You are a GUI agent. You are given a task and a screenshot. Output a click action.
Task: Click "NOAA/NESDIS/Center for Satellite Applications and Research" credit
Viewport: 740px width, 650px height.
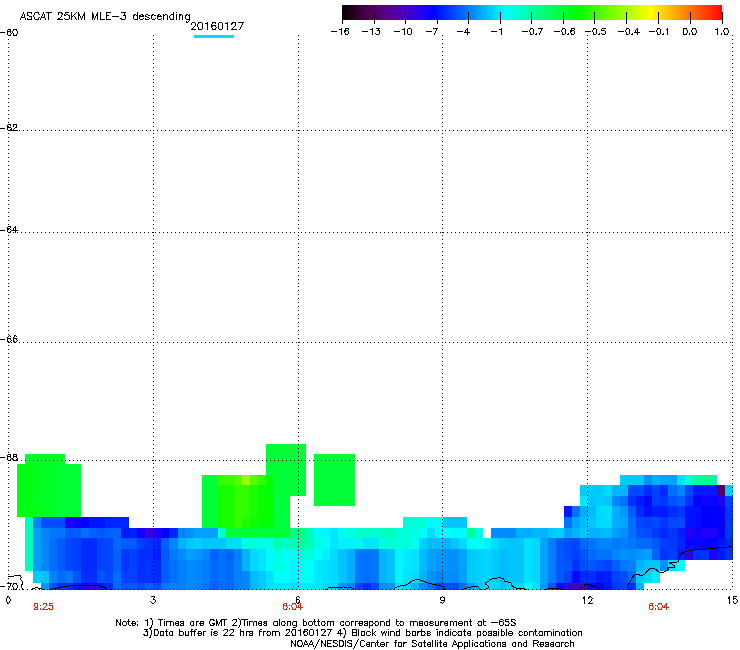click(x=432, y=644)
